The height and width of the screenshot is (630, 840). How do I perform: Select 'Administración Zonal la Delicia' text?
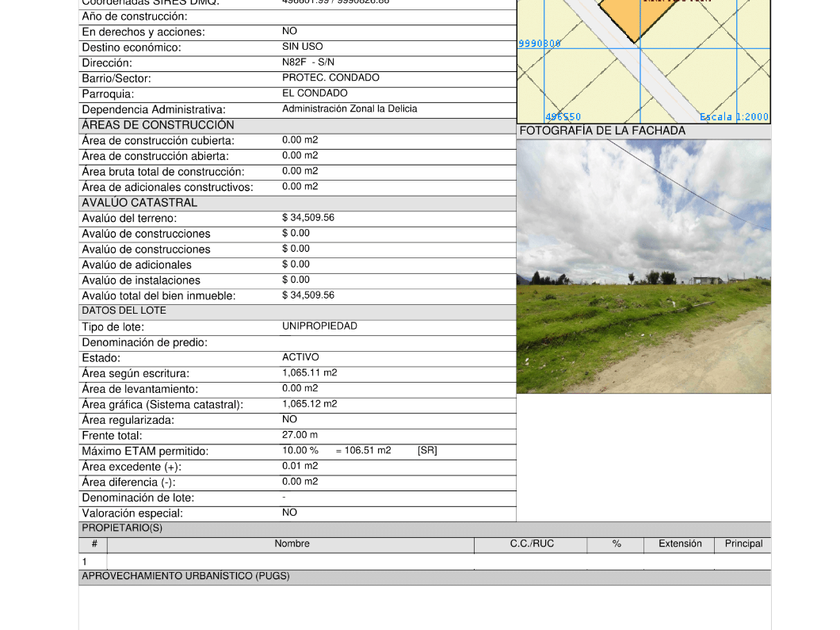pos(349,109)
